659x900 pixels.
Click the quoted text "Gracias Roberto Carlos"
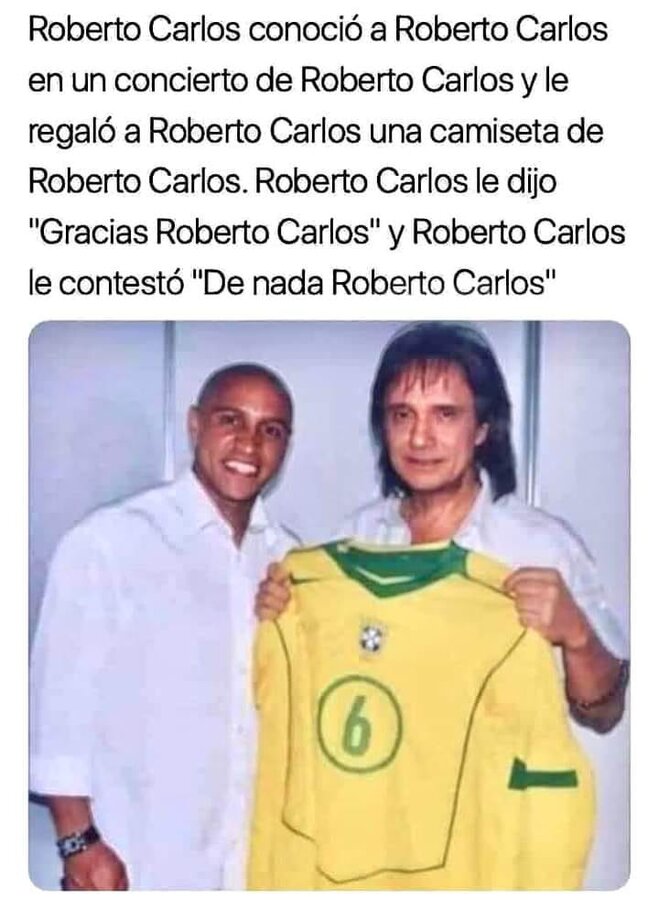pyautogui.click(x=206, y=232)
